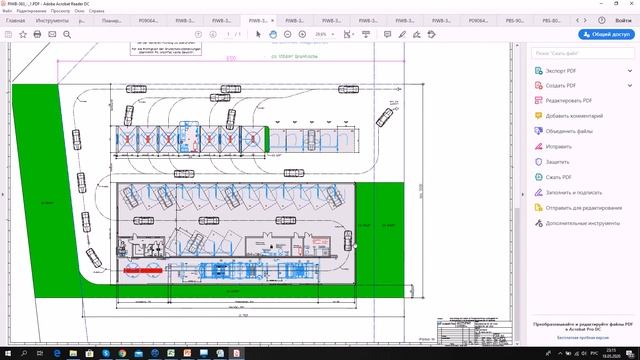Open the Защитить tool
The image size is (640, 360).
pos(552,162)
